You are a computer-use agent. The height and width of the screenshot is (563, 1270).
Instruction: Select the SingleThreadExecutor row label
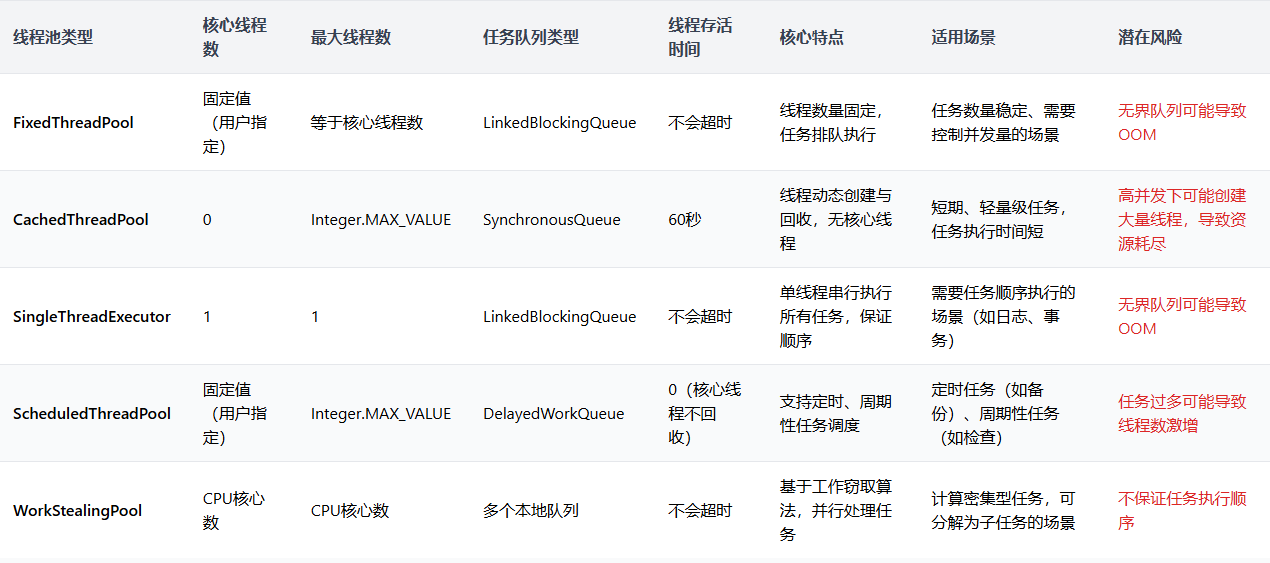pyautogui.click(x=91, y=316)
